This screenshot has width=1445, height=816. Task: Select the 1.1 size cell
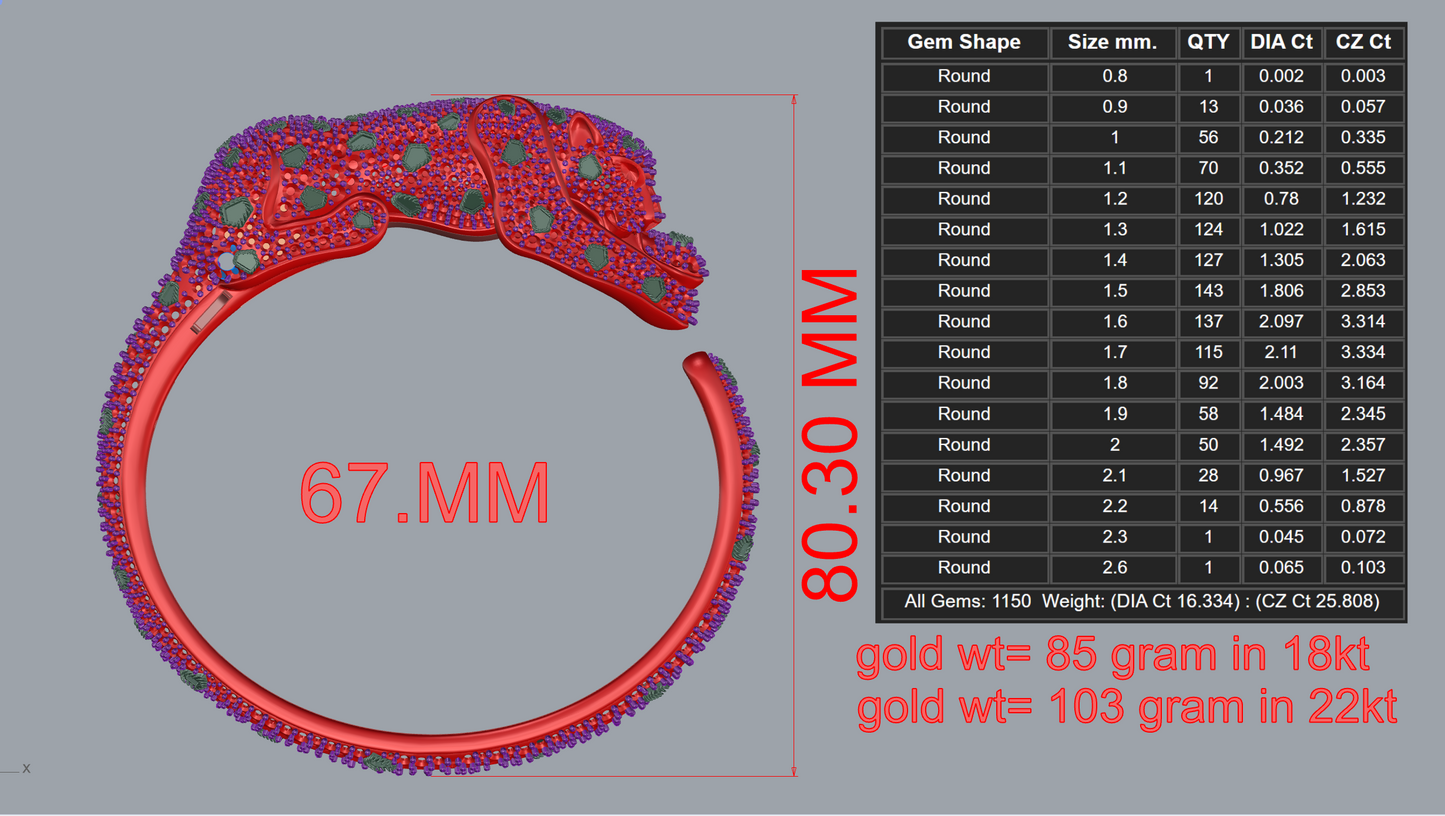(1113, 168)
